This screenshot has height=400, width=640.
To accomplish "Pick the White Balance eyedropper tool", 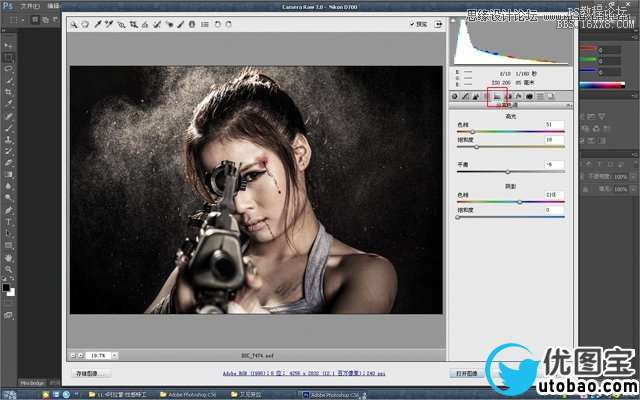I will coord(98,24).
